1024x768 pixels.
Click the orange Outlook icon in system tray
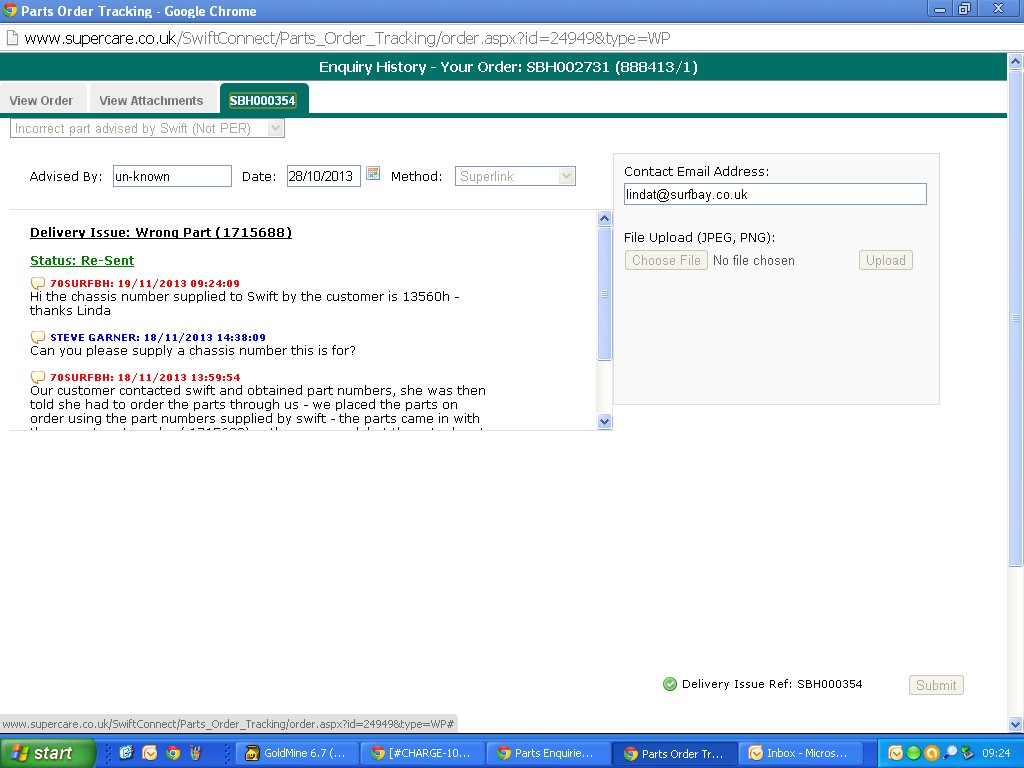[x=895, y=753]
